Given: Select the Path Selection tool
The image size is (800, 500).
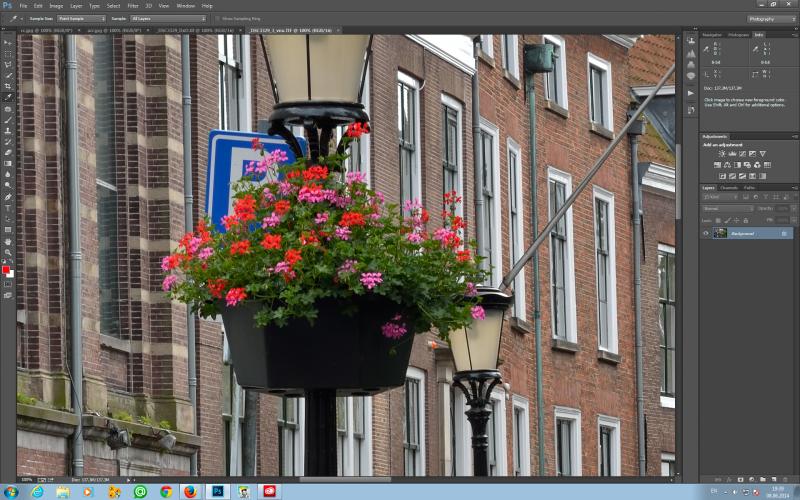Looking at the screenshot, I should point(8,218).
